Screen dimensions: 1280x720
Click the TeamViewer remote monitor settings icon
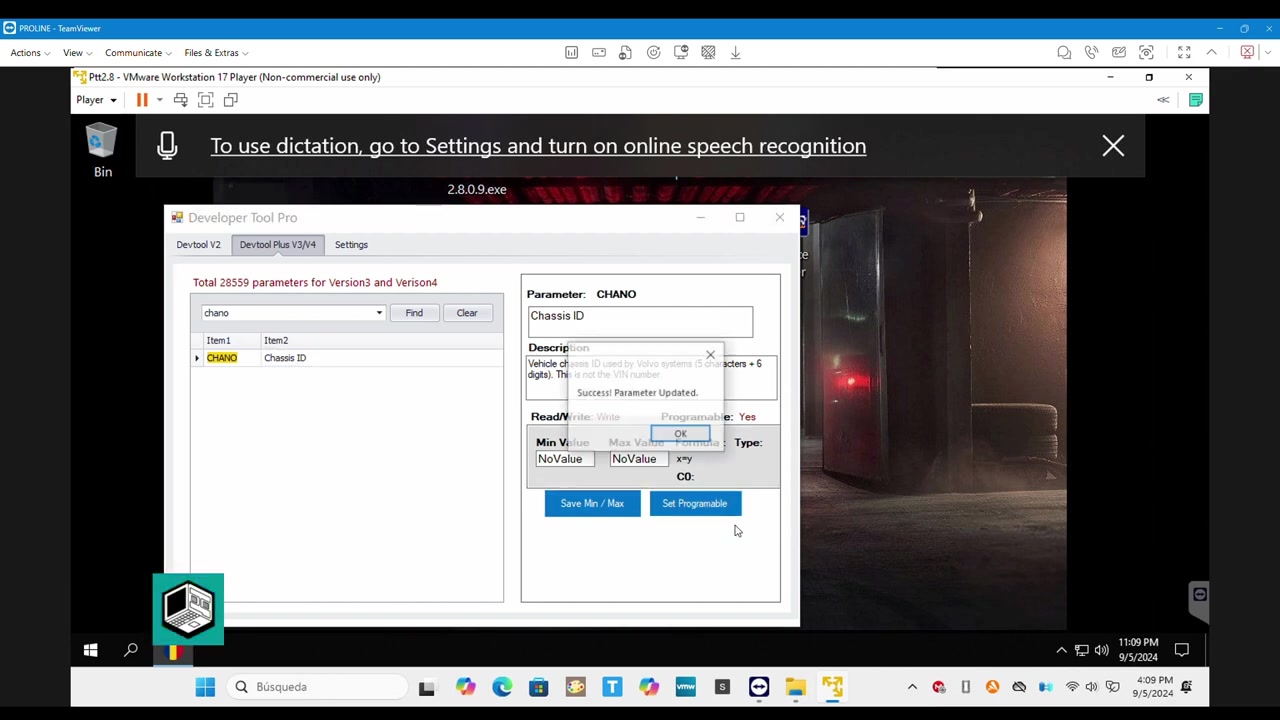click(x=681, y=53)
